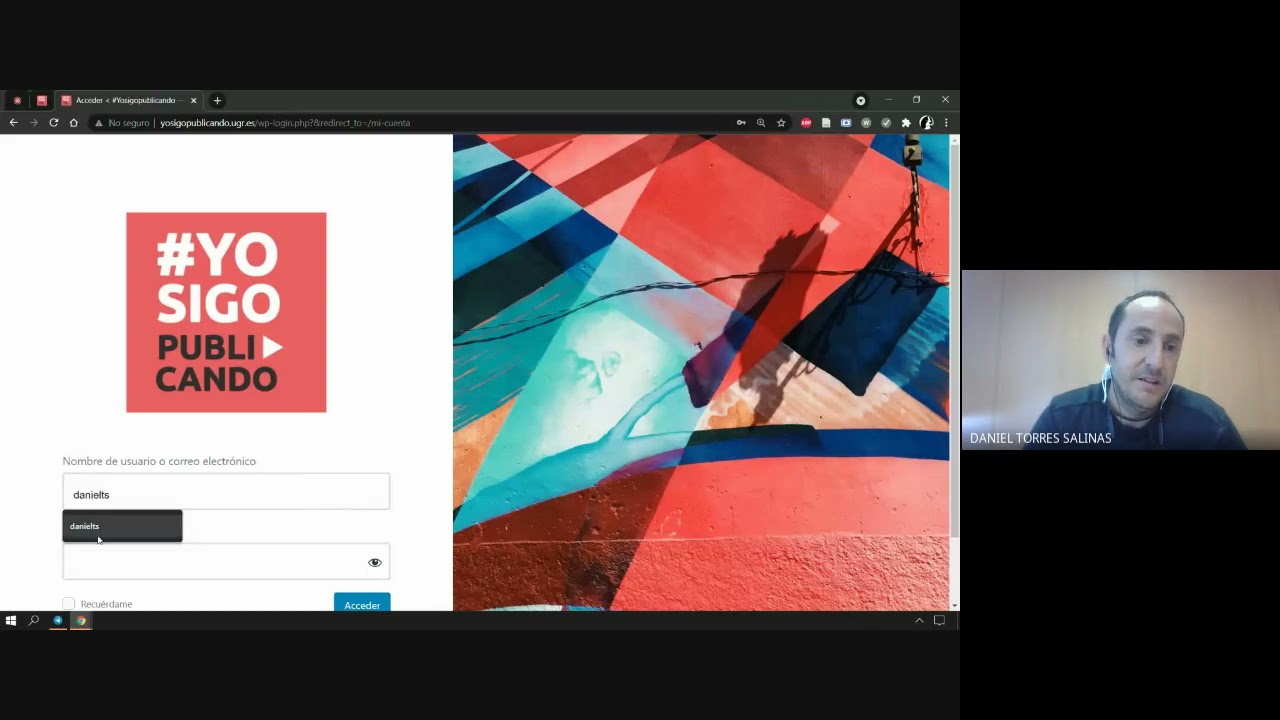This screenshot has height=720, width=1280.
Task: Focus the password input field
Action: point(226,562)
